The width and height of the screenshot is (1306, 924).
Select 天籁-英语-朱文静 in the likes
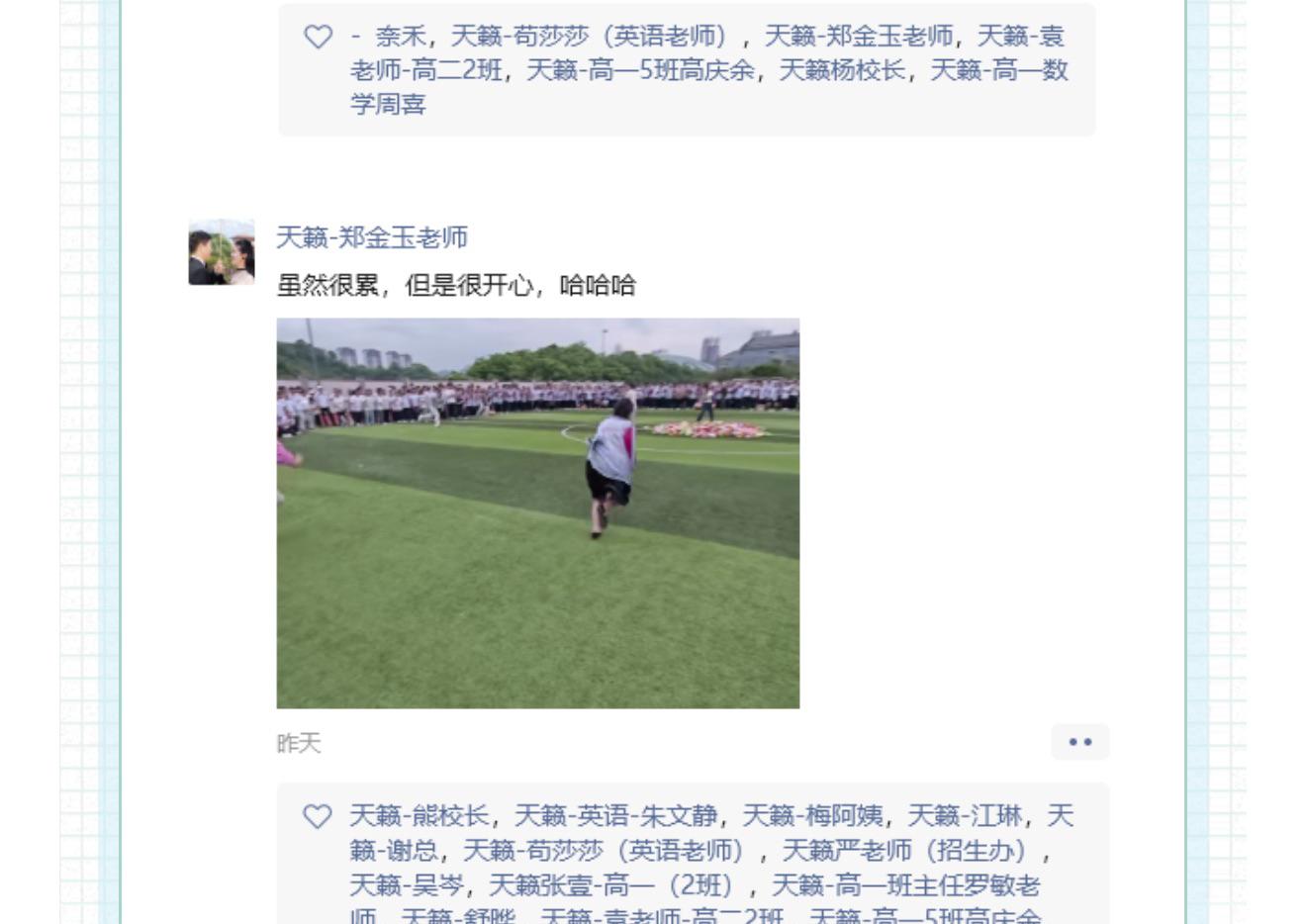pos(616,816)
